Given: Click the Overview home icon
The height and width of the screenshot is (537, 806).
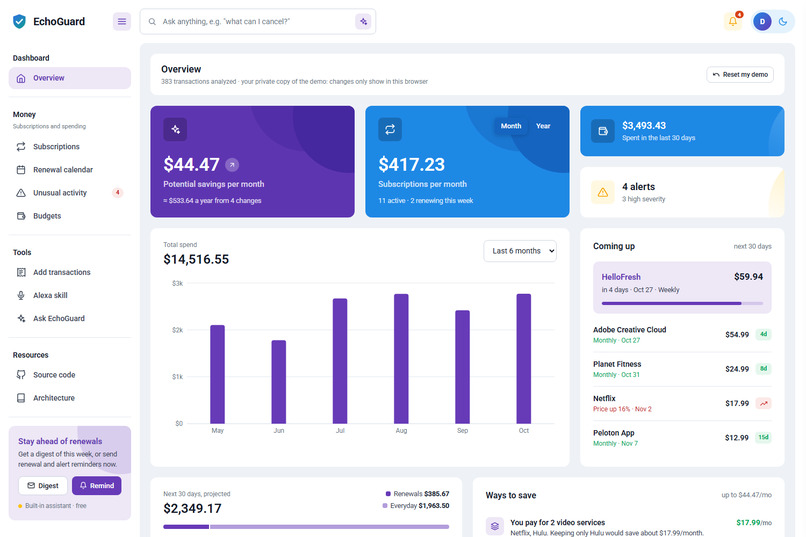Looking at the screenshot, I should click(x=21, y=78).
